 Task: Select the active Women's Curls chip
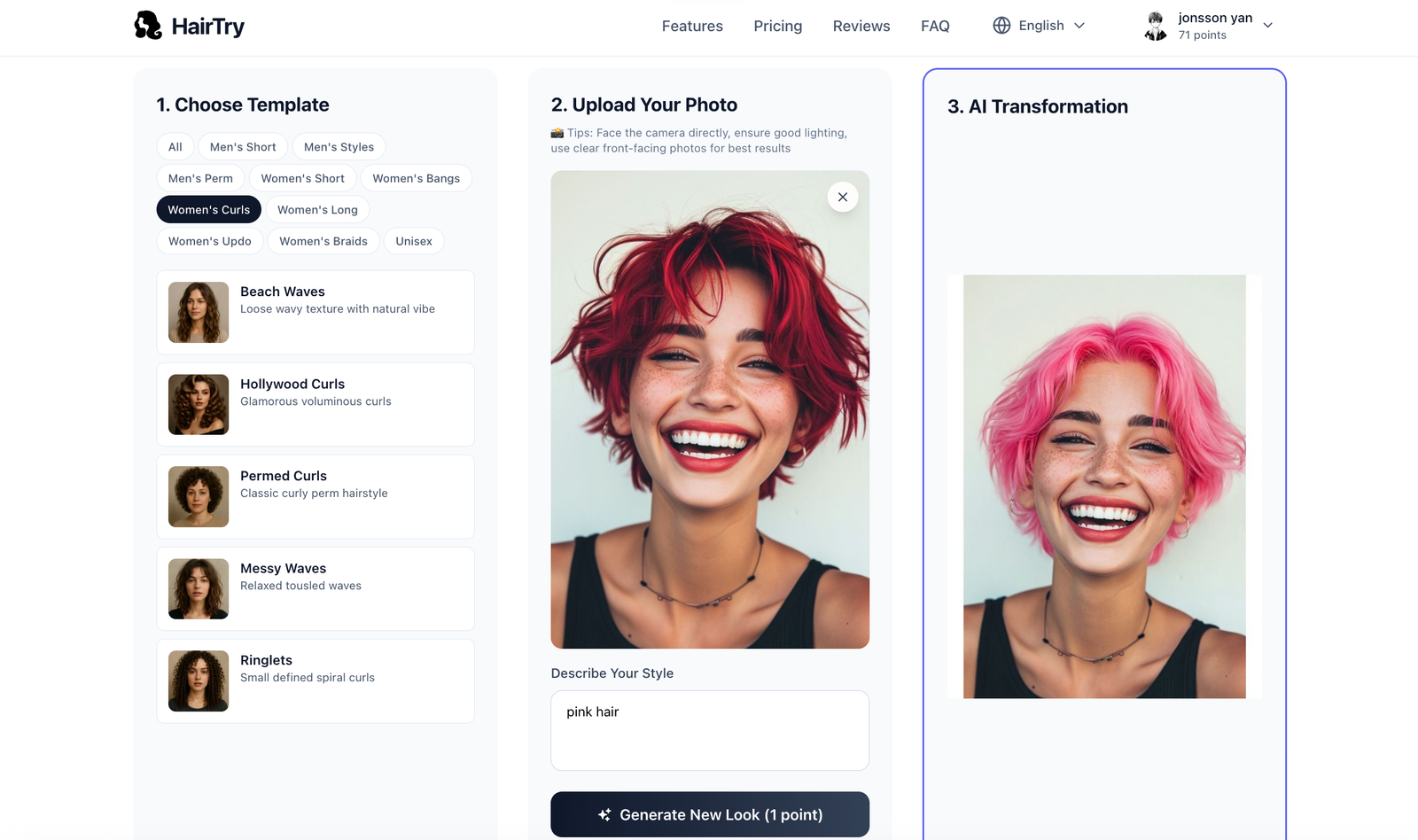(x=209, y=210)
